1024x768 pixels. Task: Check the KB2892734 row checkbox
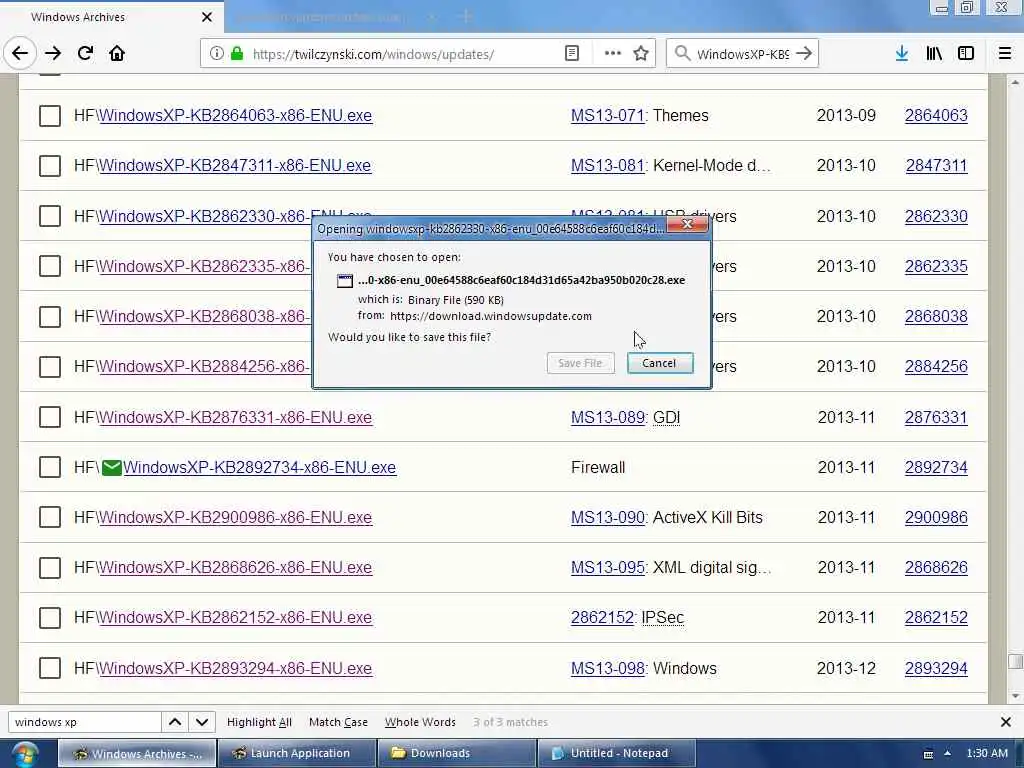pyautogui.click(x=50, y=468)
